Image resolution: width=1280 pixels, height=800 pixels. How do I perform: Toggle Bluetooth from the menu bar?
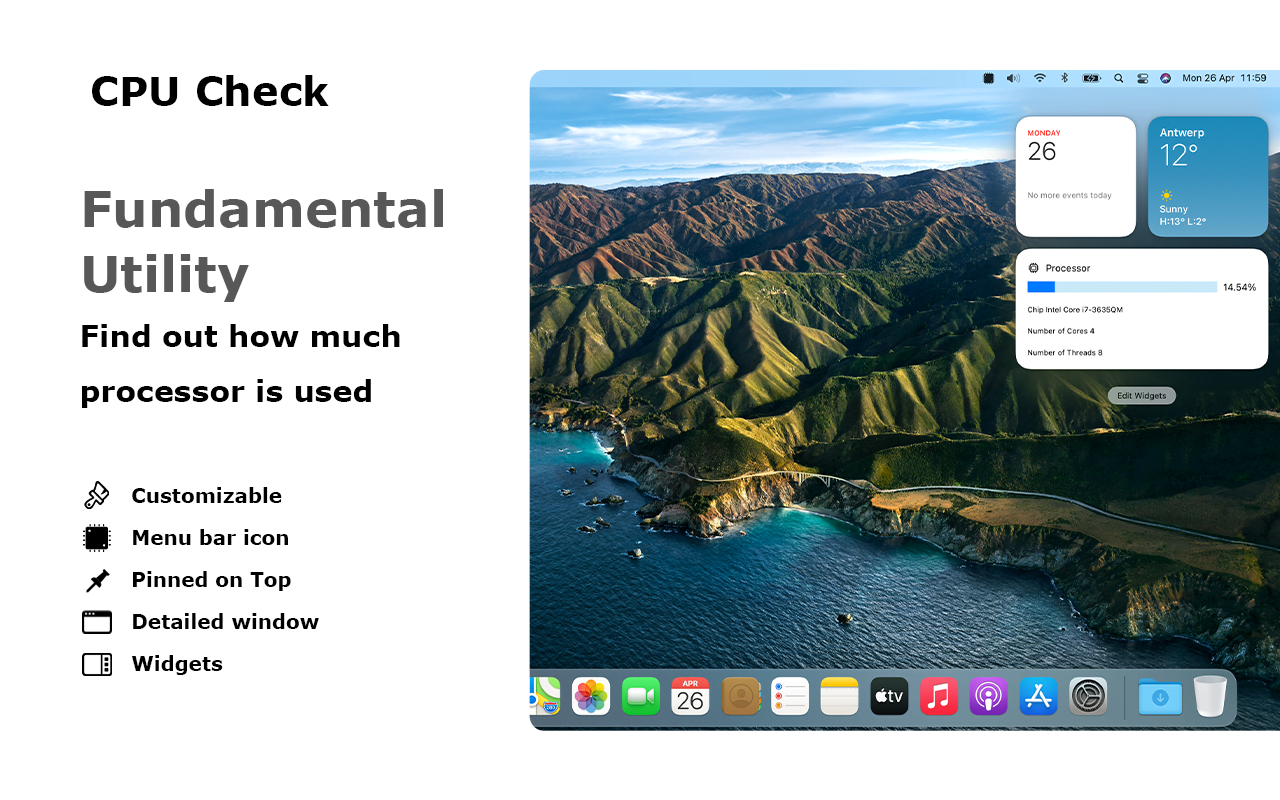[1064, 78]
